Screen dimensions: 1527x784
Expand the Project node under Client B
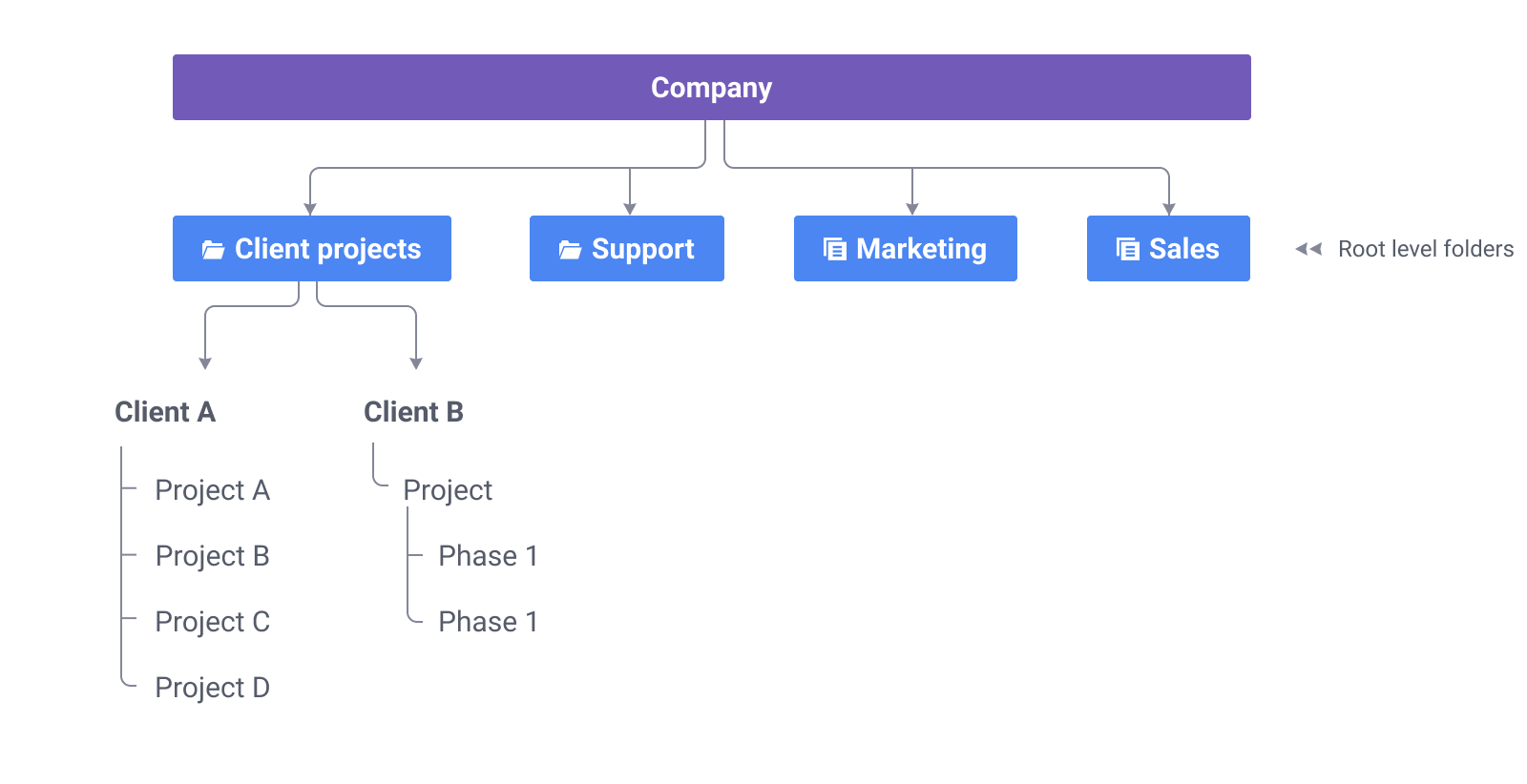(x=448, y=490)
